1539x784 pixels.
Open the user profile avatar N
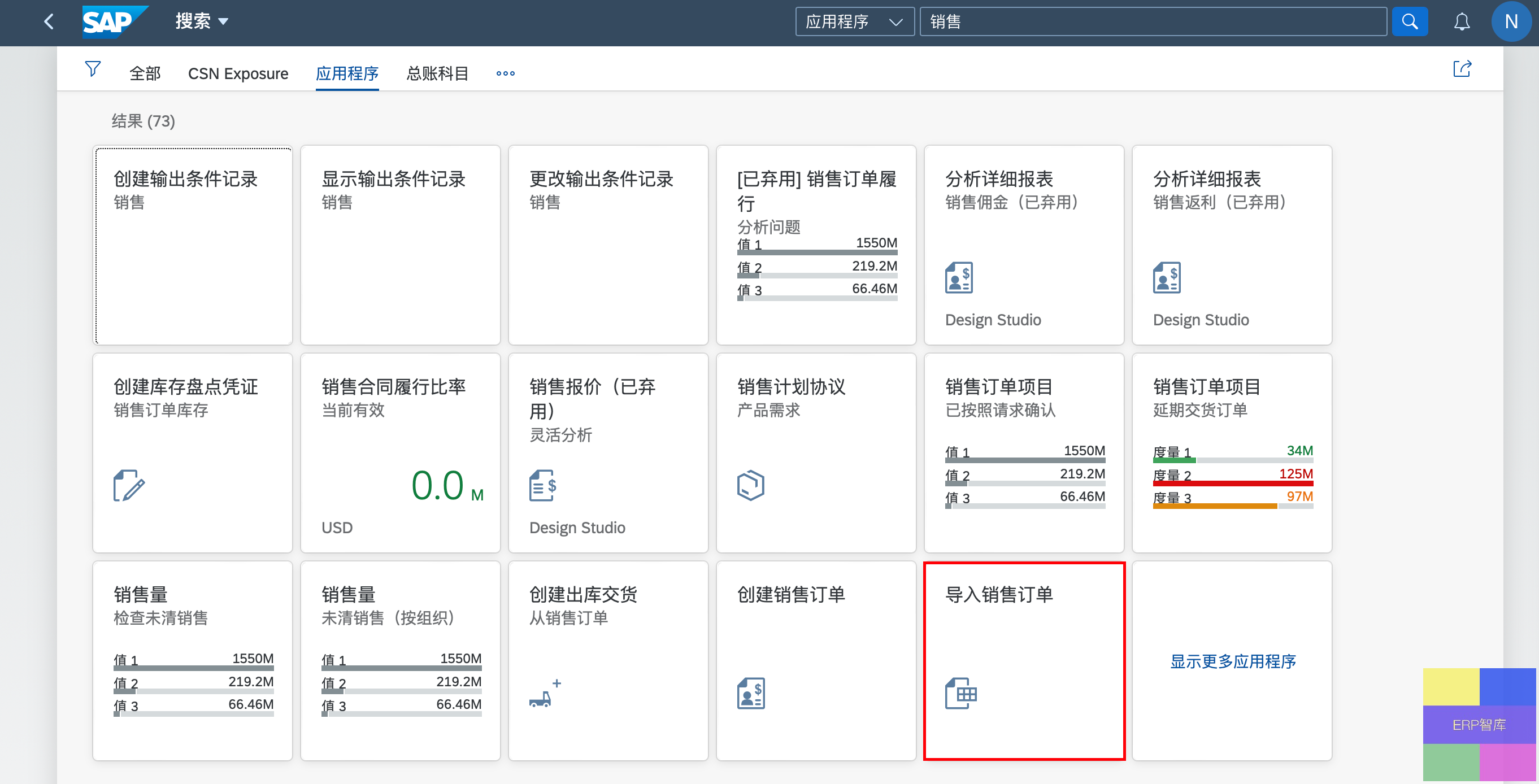click(1511, 22)
